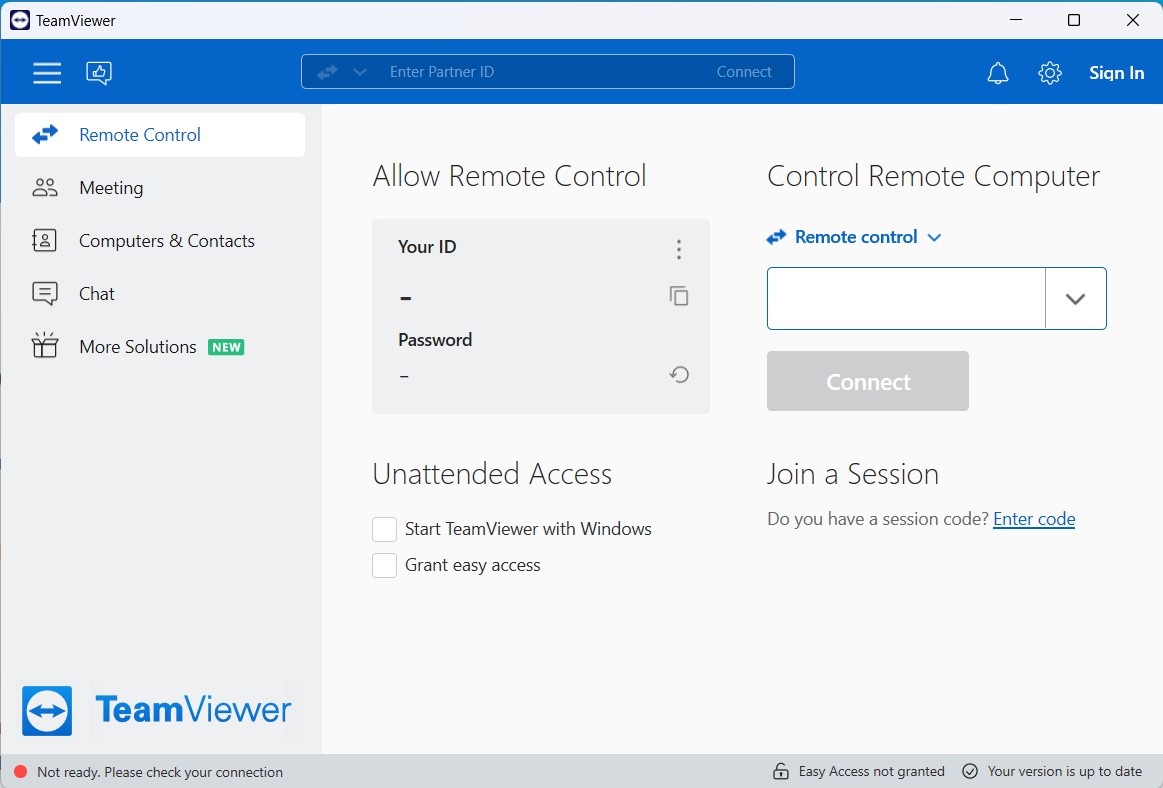This screenshot has height=788, width=1163.
Task: Click the Easy Access lock icon
Action: pos(780,772)
